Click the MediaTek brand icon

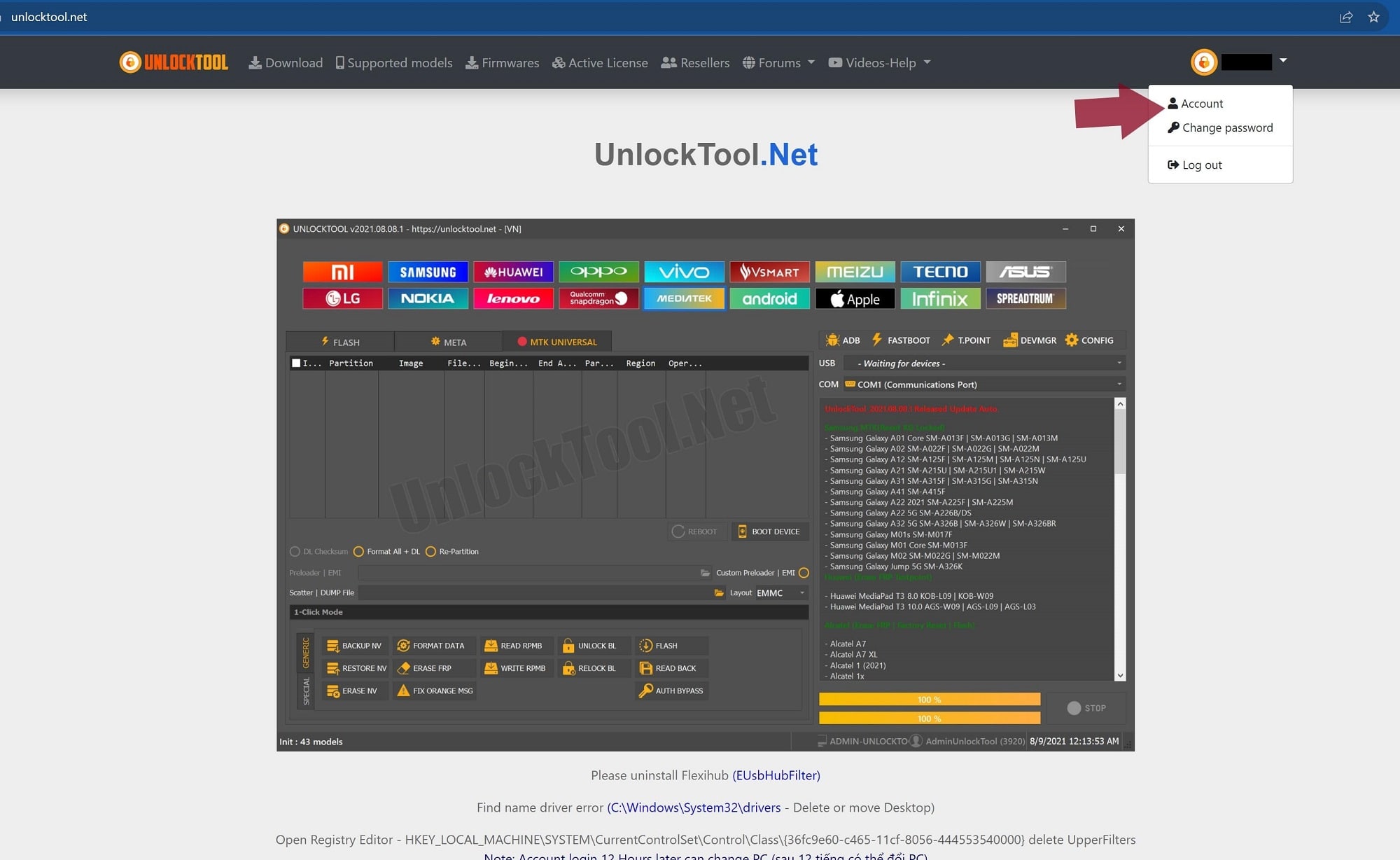pos(684,298)
